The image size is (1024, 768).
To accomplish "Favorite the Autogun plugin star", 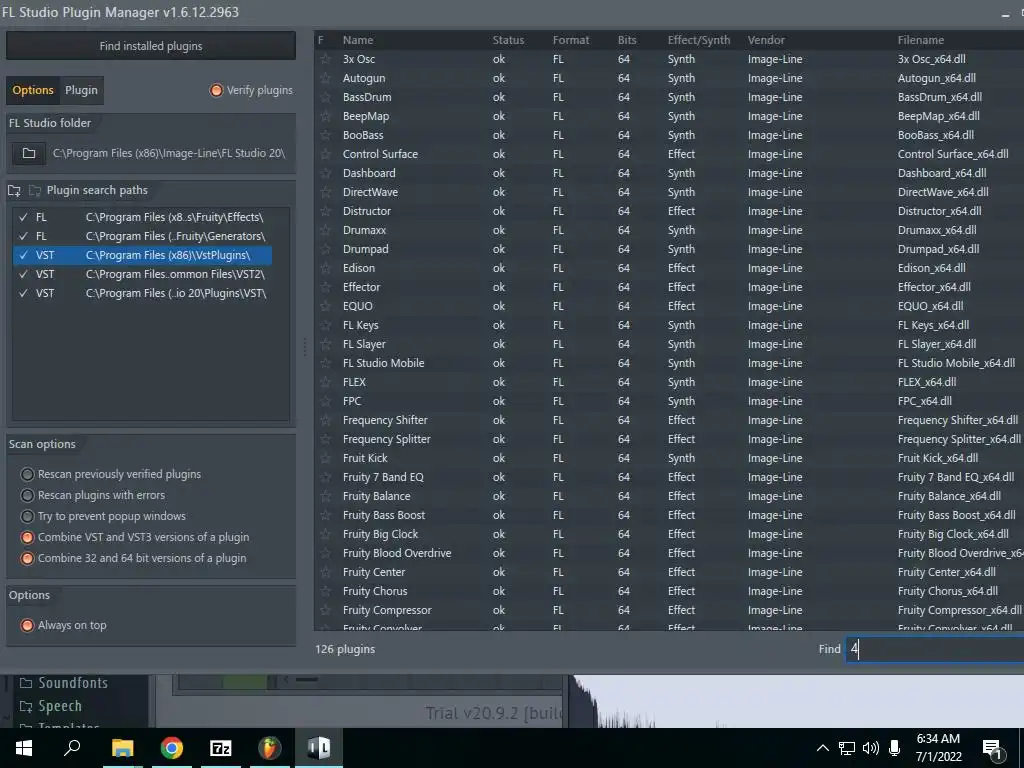I will 325,78.
